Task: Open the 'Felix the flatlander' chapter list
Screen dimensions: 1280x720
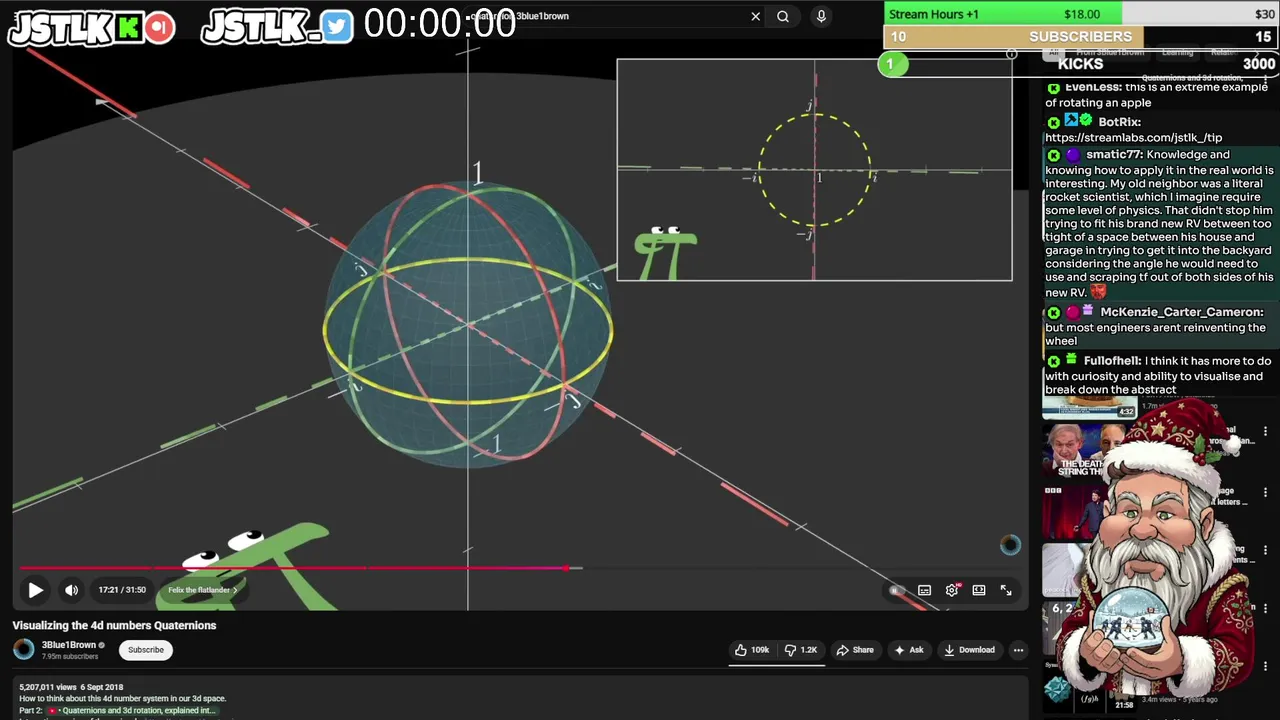Action: pos(202,590)
